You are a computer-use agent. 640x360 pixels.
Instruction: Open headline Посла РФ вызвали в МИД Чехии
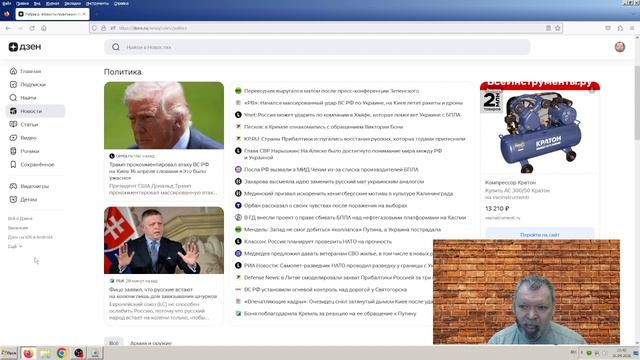tap(331, 169)
